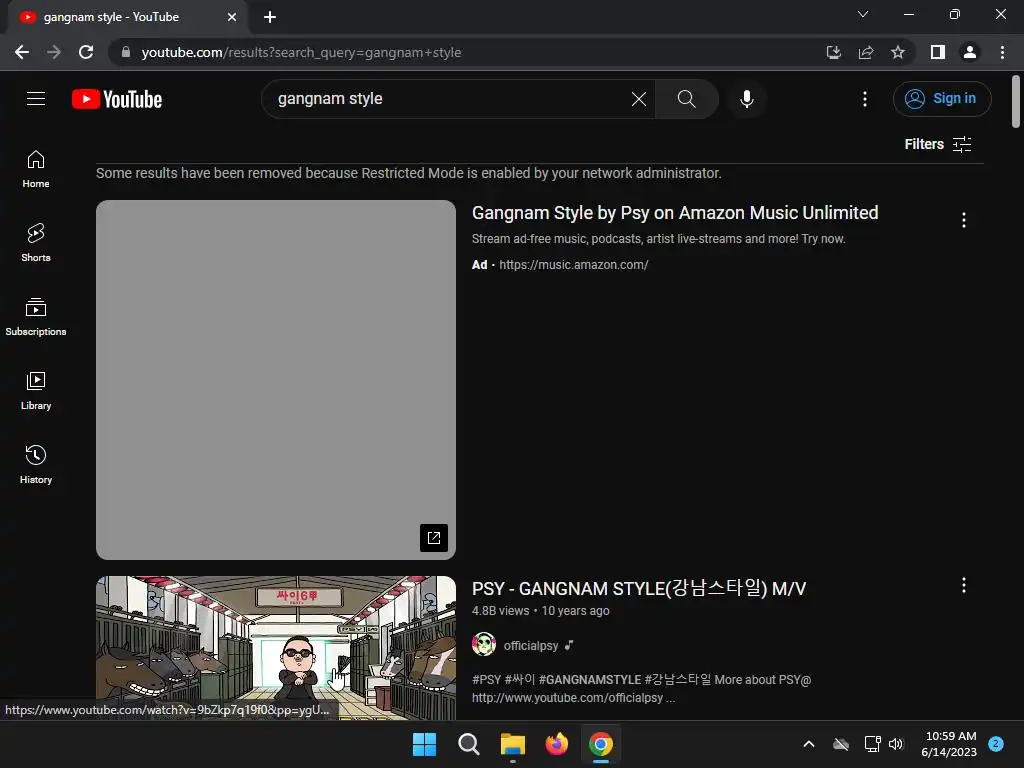Click the Sign in button
Viewport: 1024px width, 768px height.
(x=942, y=99)
